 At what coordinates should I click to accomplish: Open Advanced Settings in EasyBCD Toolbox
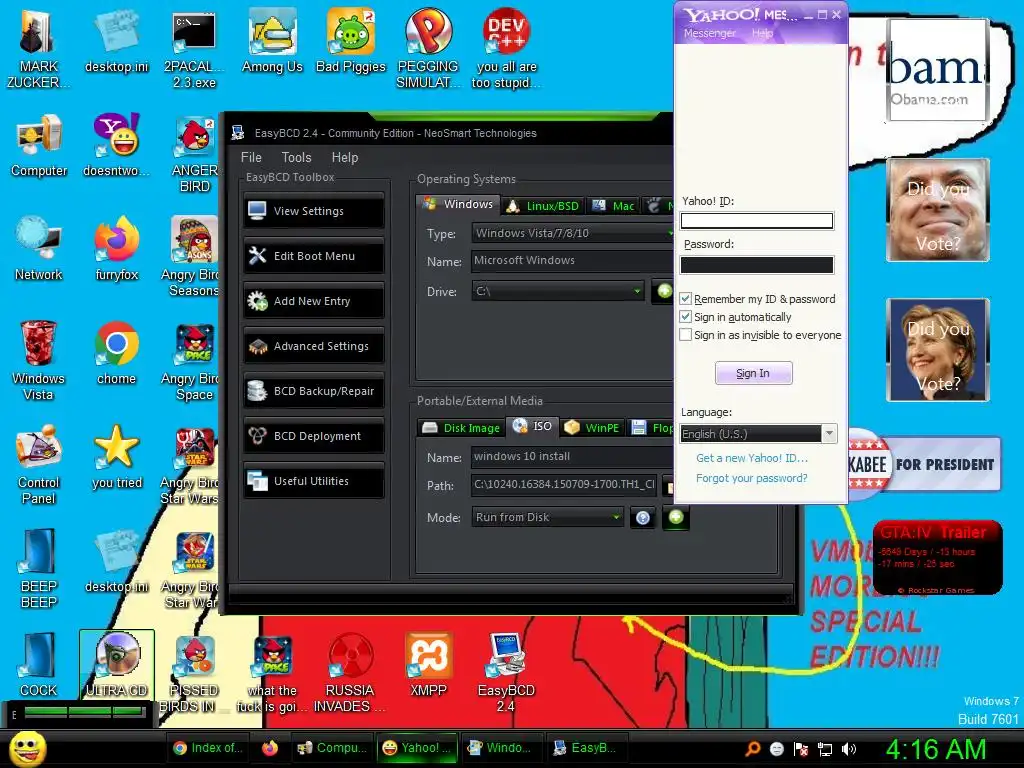pos(314,346)
